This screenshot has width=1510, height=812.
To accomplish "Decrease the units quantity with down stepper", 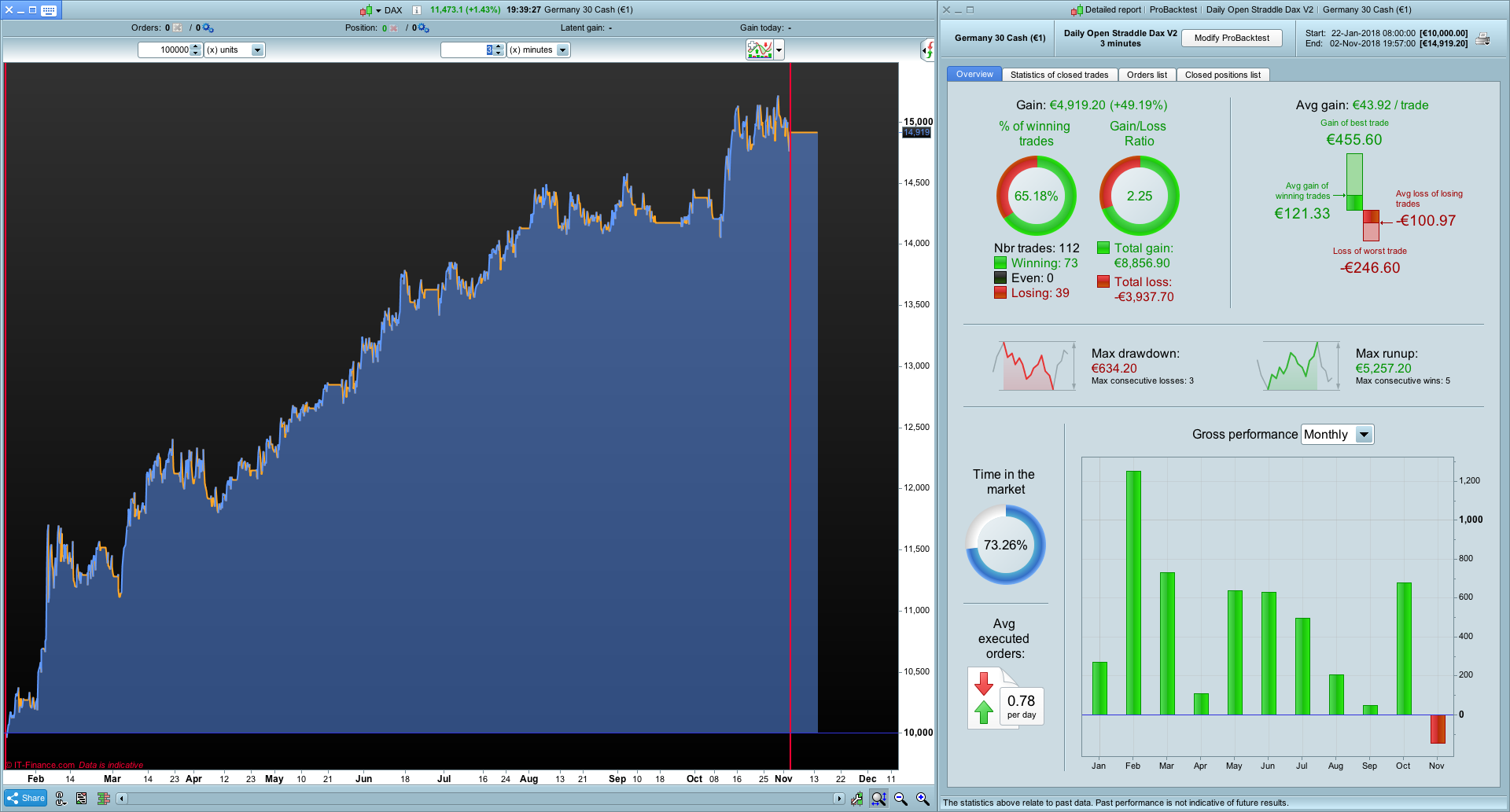I will [x=197, y=53].
